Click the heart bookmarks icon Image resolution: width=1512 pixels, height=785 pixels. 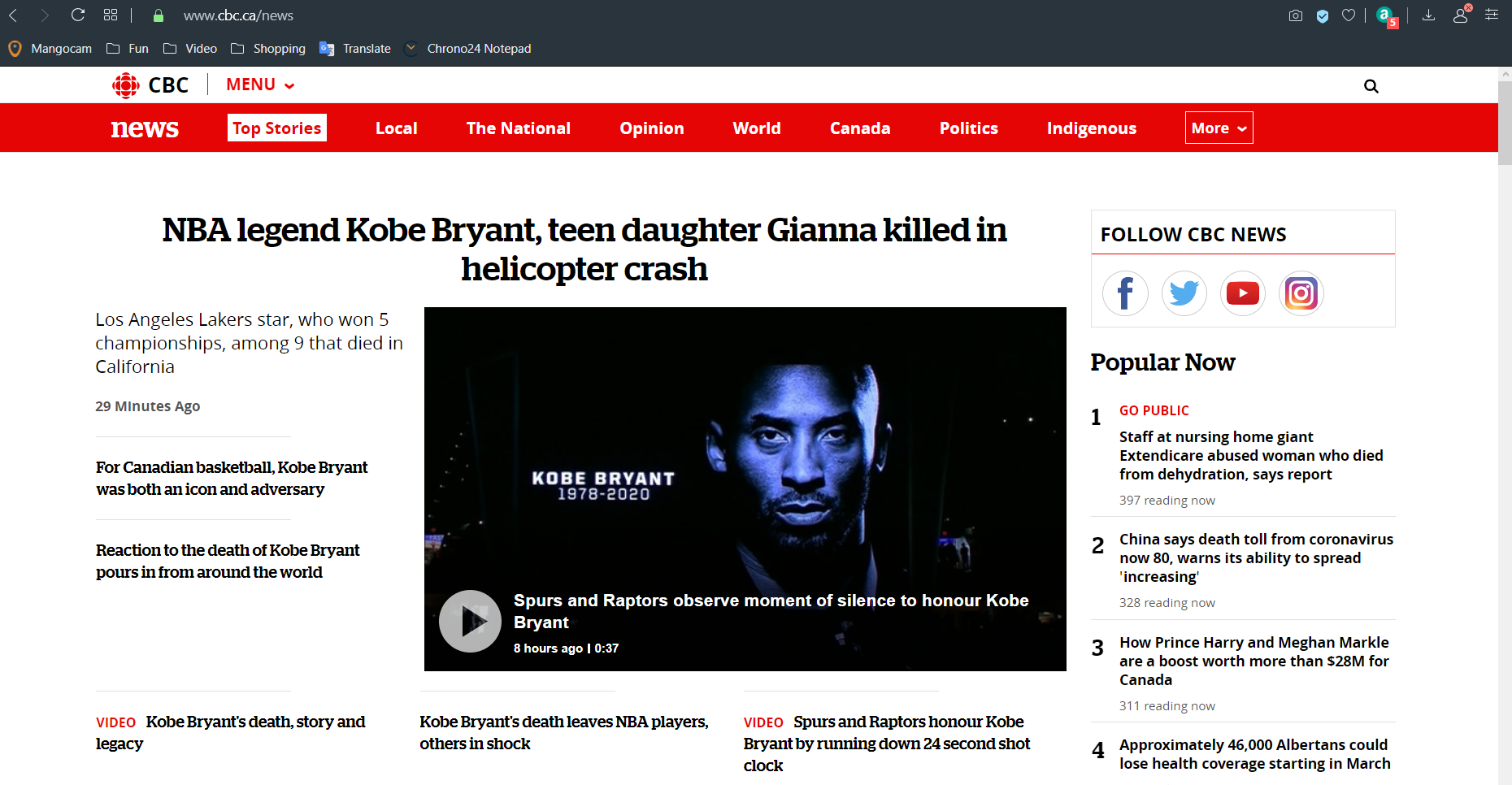tap(1349, 15)
